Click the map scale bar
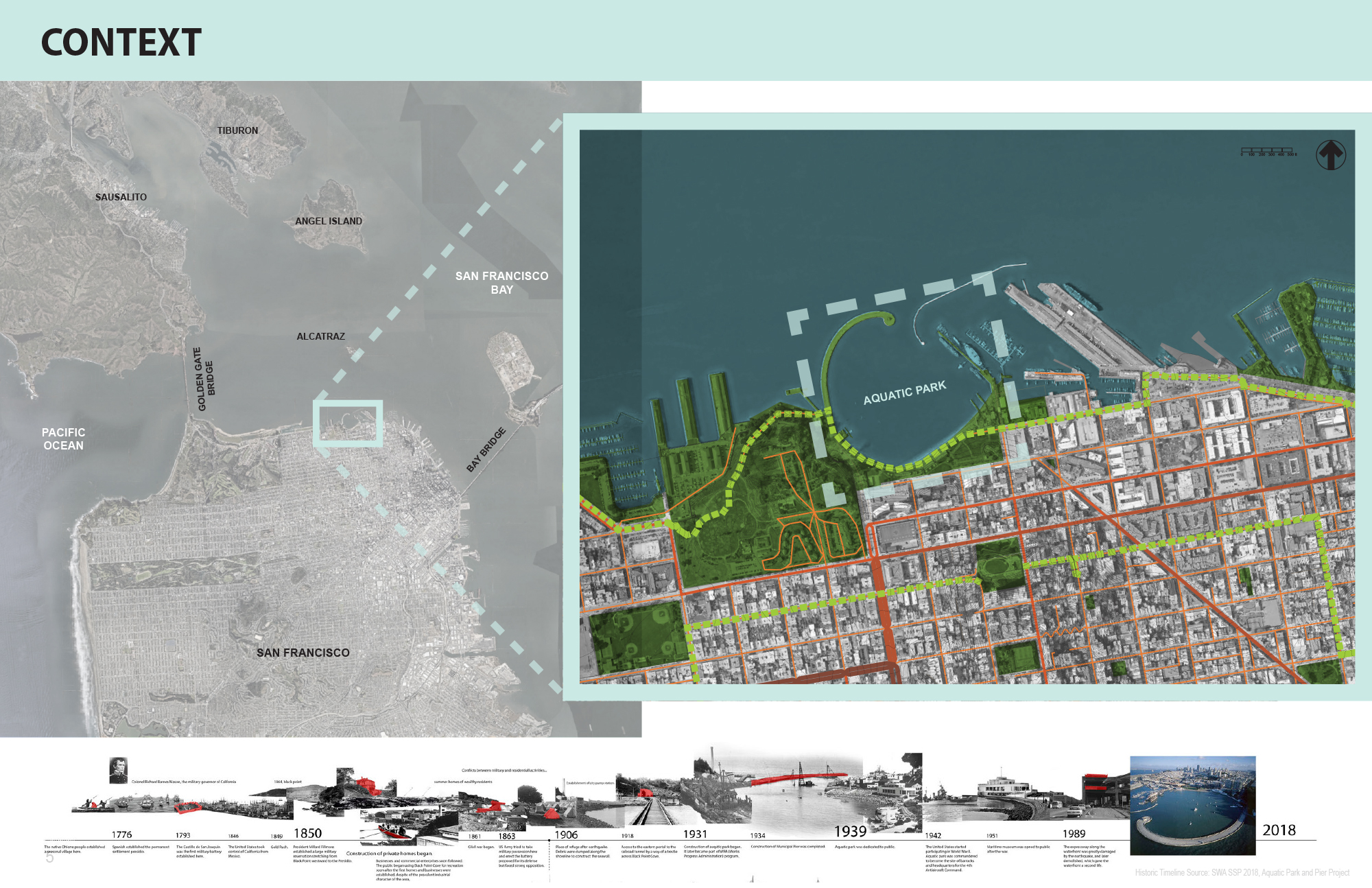 pyautogui.click(x=1266, y=150)
